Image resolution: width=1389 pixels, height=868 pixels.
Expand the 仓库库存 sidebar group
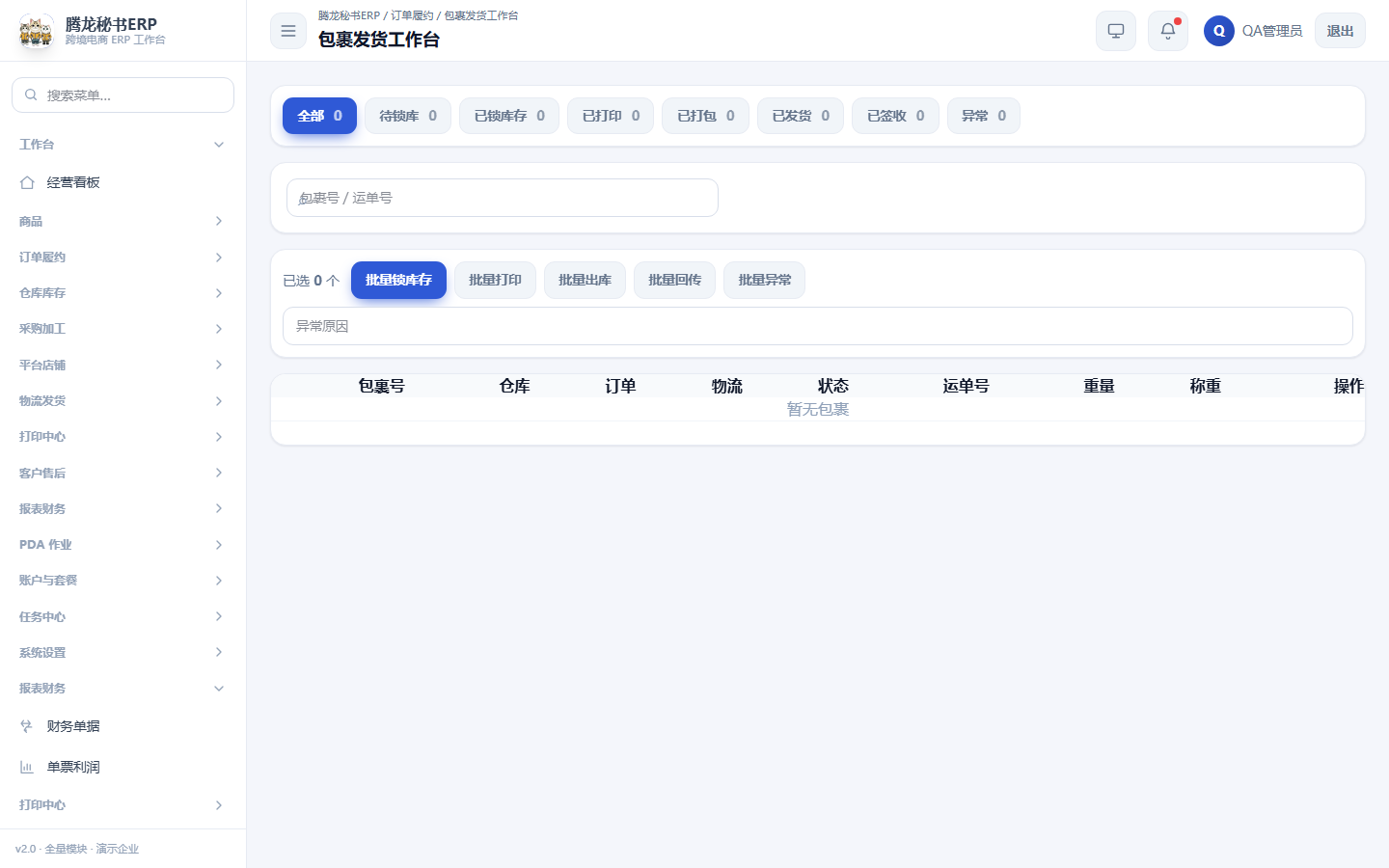(123, 293)
